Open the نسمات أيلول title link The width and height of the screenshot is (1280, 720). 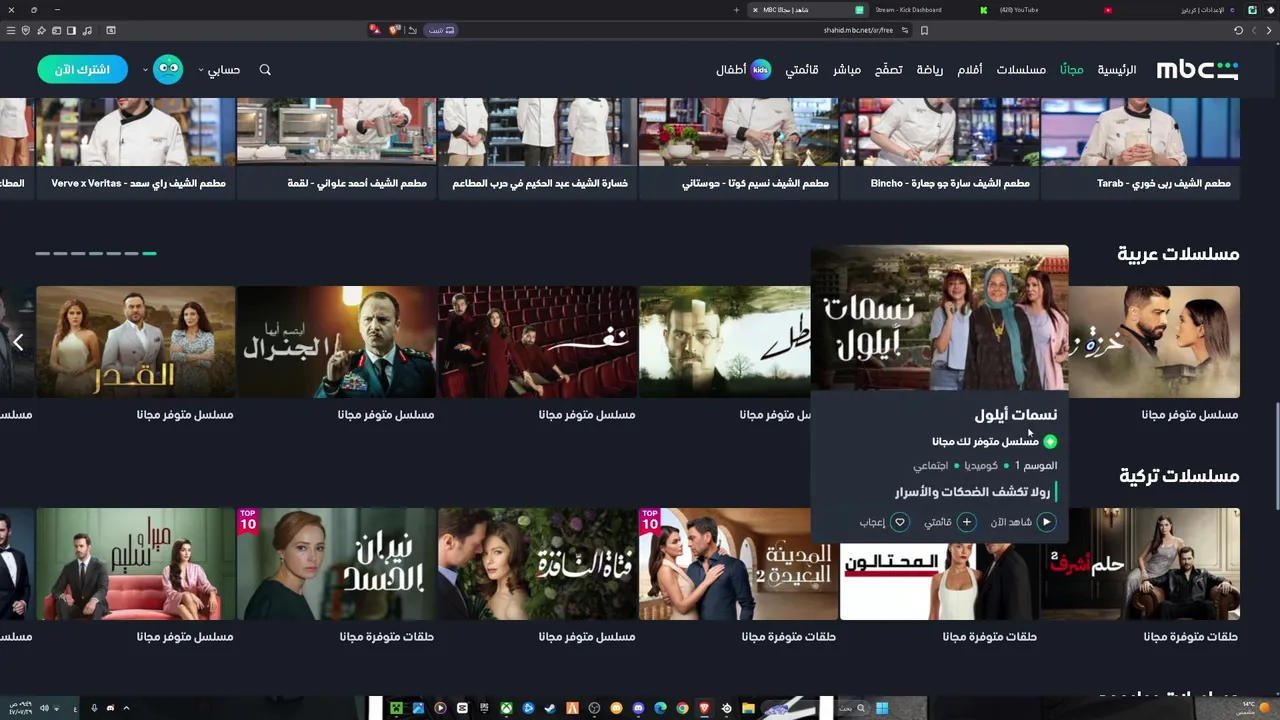coord(1015,414)
